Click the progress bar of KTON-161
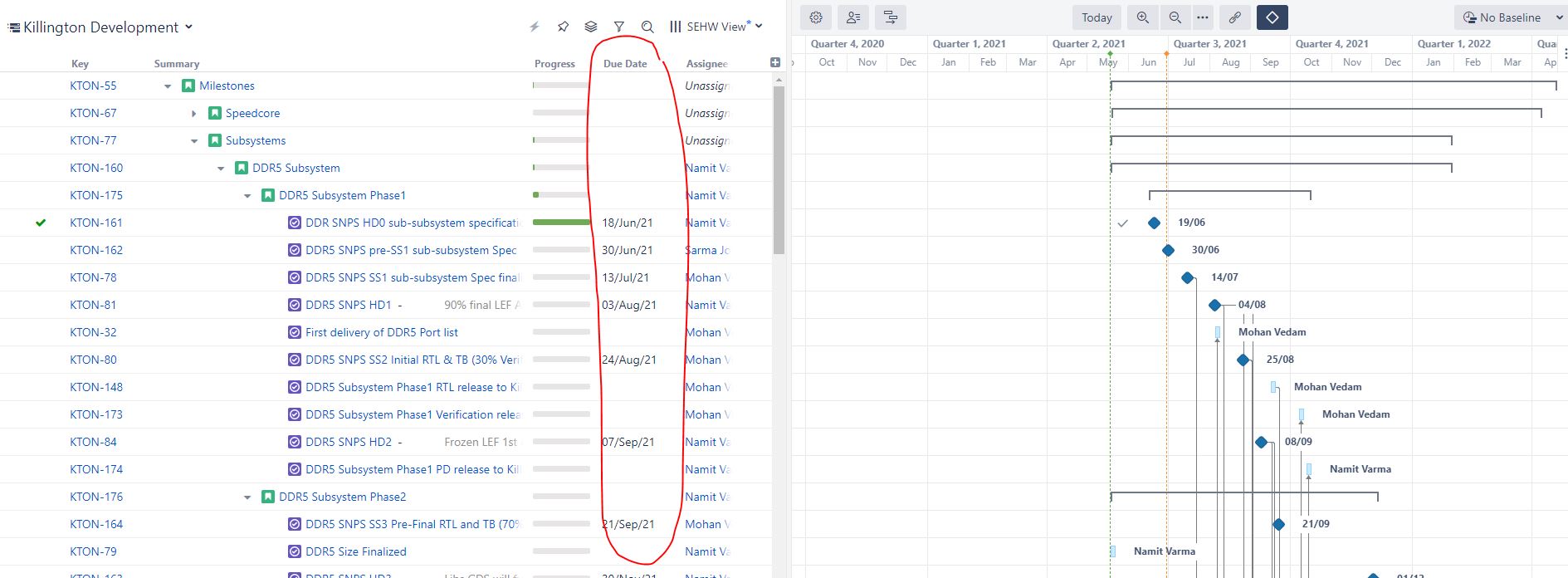The image size is (1568, 578). pos(561,223)
